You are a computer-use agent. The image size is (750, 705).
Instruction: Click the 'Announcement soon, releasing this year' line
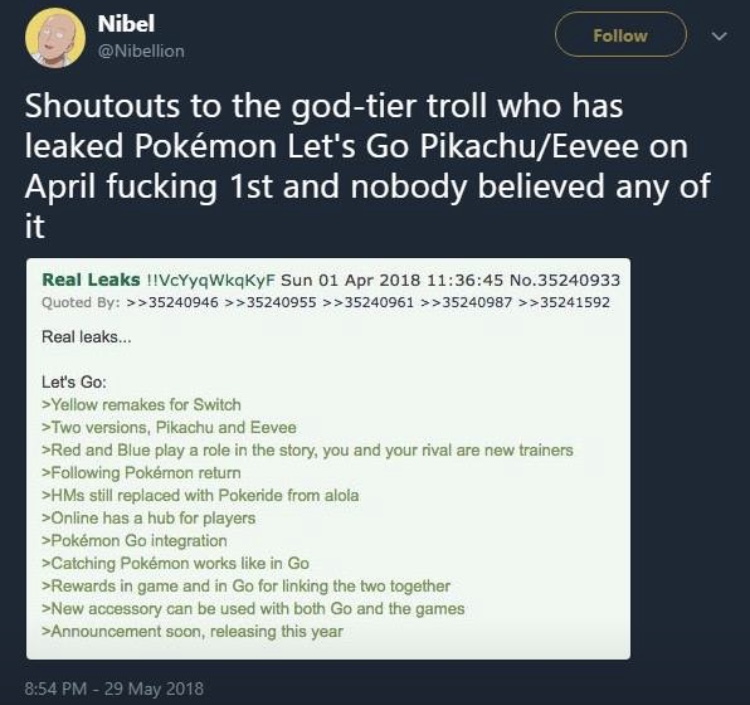click(192, 631)
